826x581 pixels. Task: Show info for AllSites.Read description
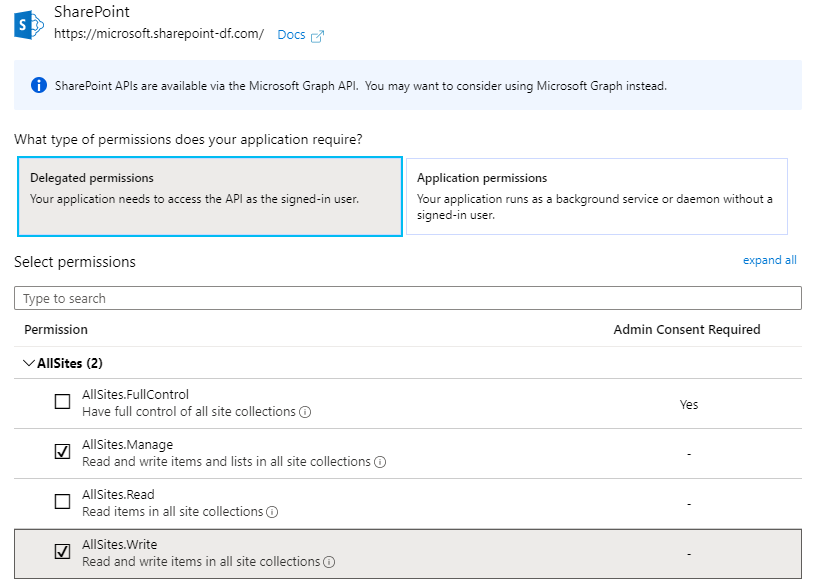[x=272, y=512]
